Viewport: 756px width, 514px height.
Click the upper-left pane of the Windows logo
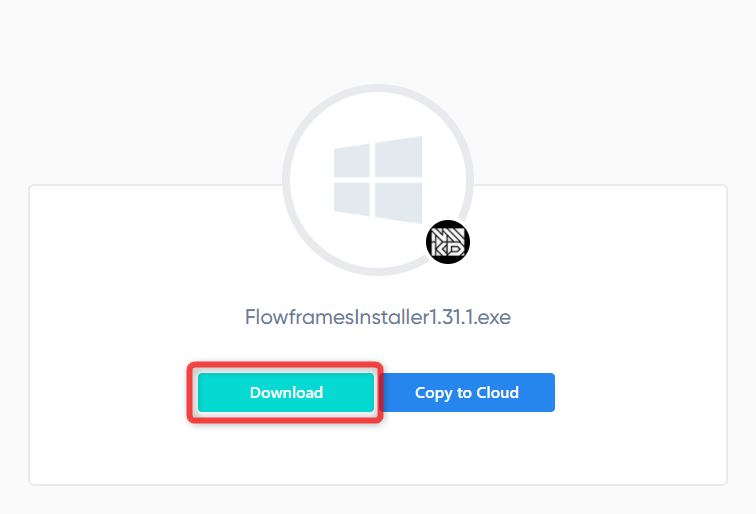352,161
